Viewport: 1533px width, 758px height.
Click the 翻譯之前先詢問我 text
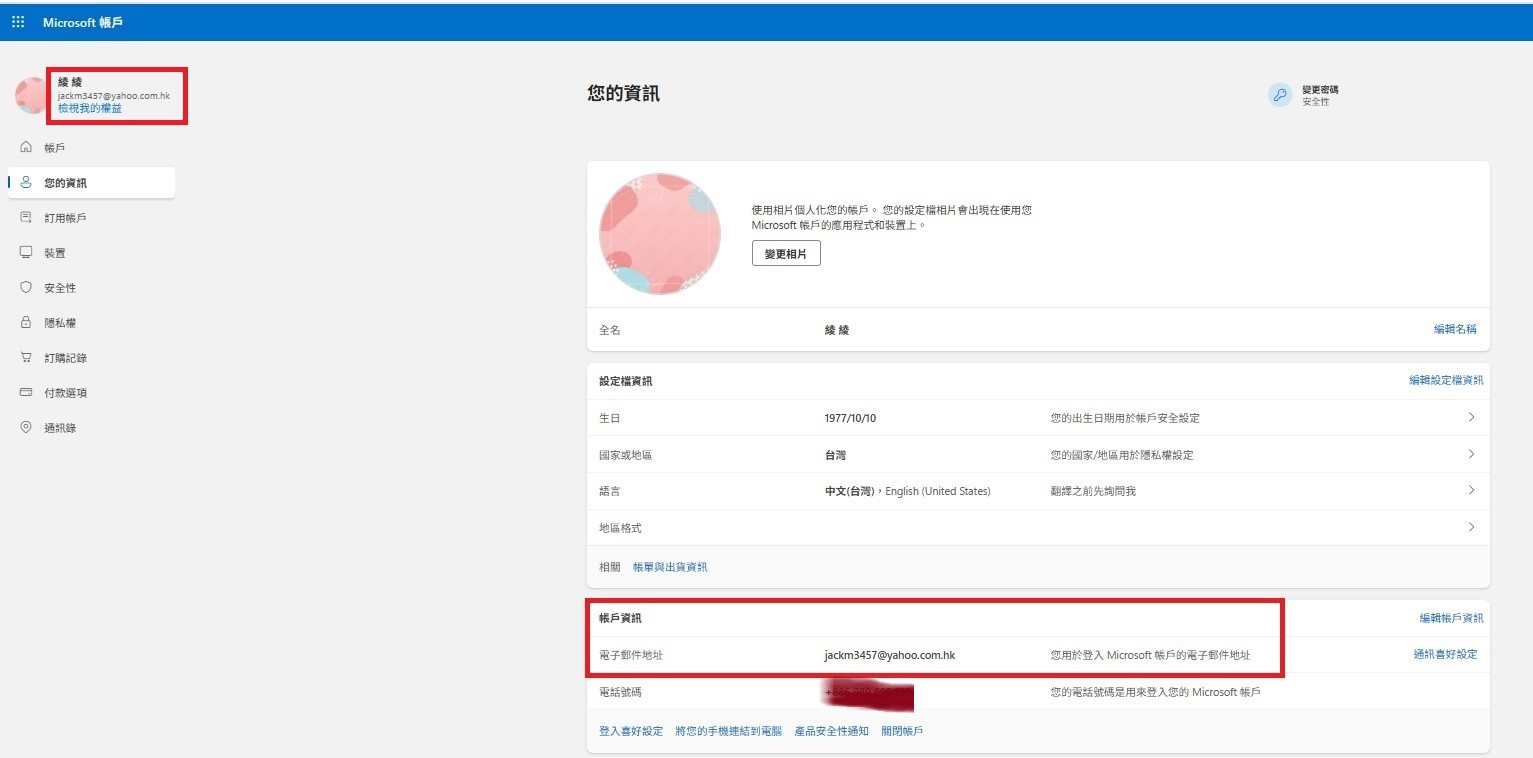click(1093, 491)
